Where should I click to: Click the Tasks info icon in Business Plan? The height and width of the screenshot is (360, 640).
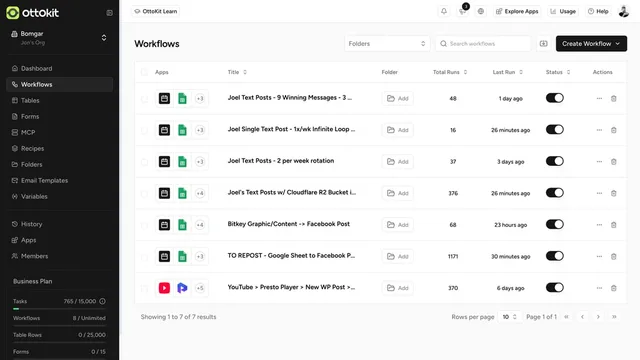coord(102,301)
